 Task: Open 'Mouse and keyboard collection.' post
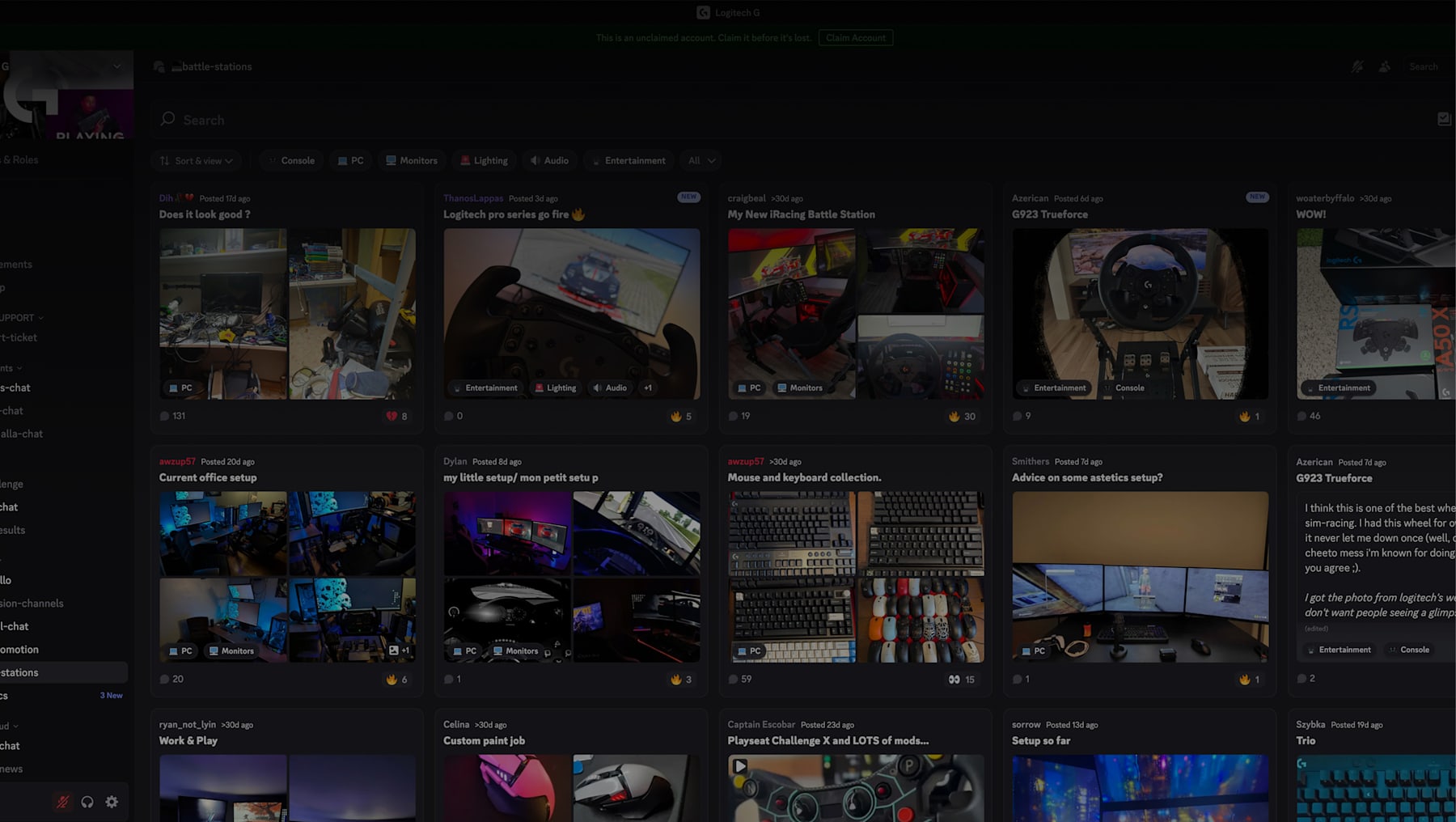click(804, 477)
